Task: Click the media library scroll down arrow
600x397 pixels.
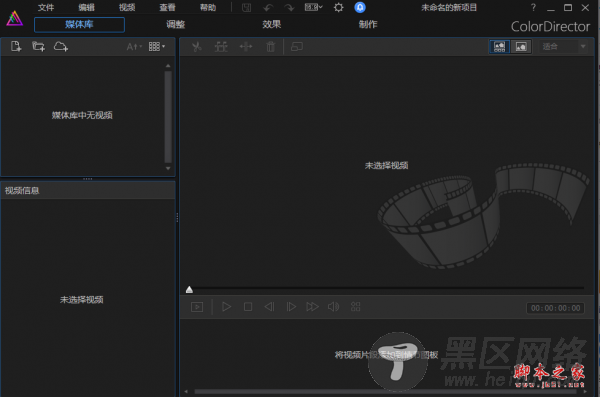Action: [168, 168]
